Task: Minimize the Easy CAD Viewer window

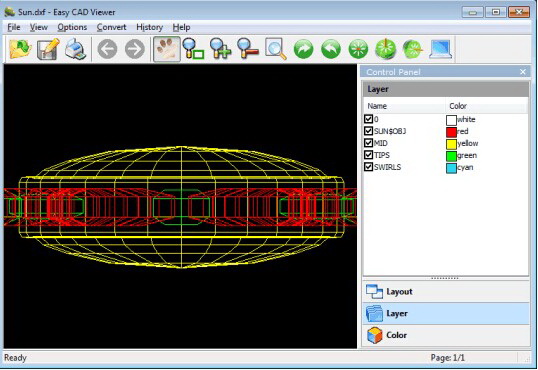Action: [472, 12]
